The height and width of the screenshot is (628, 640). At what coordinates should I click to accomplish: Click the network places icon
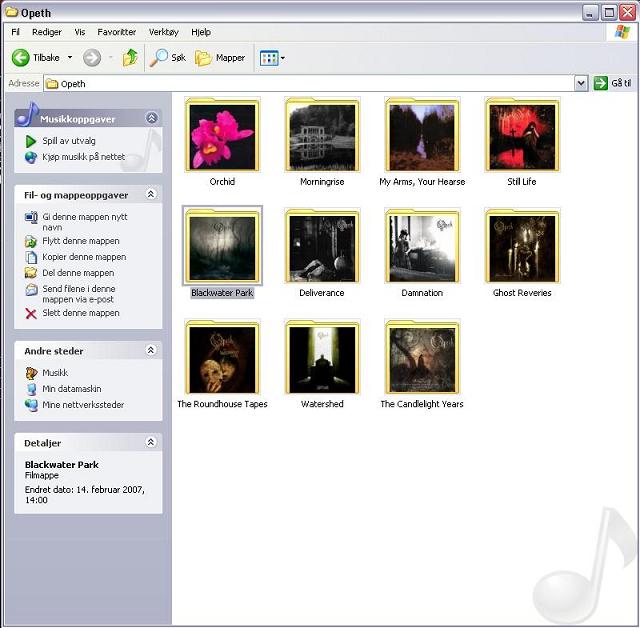[31, 405]
